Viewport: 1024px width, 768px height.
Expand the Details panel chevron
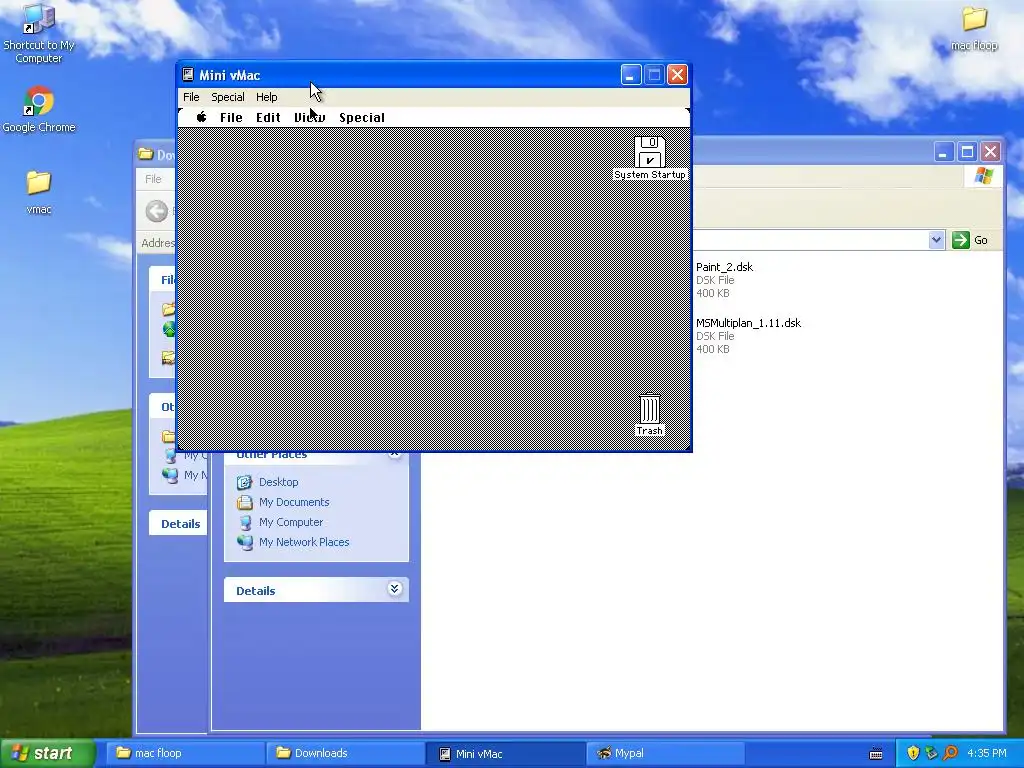coord(394,589)
